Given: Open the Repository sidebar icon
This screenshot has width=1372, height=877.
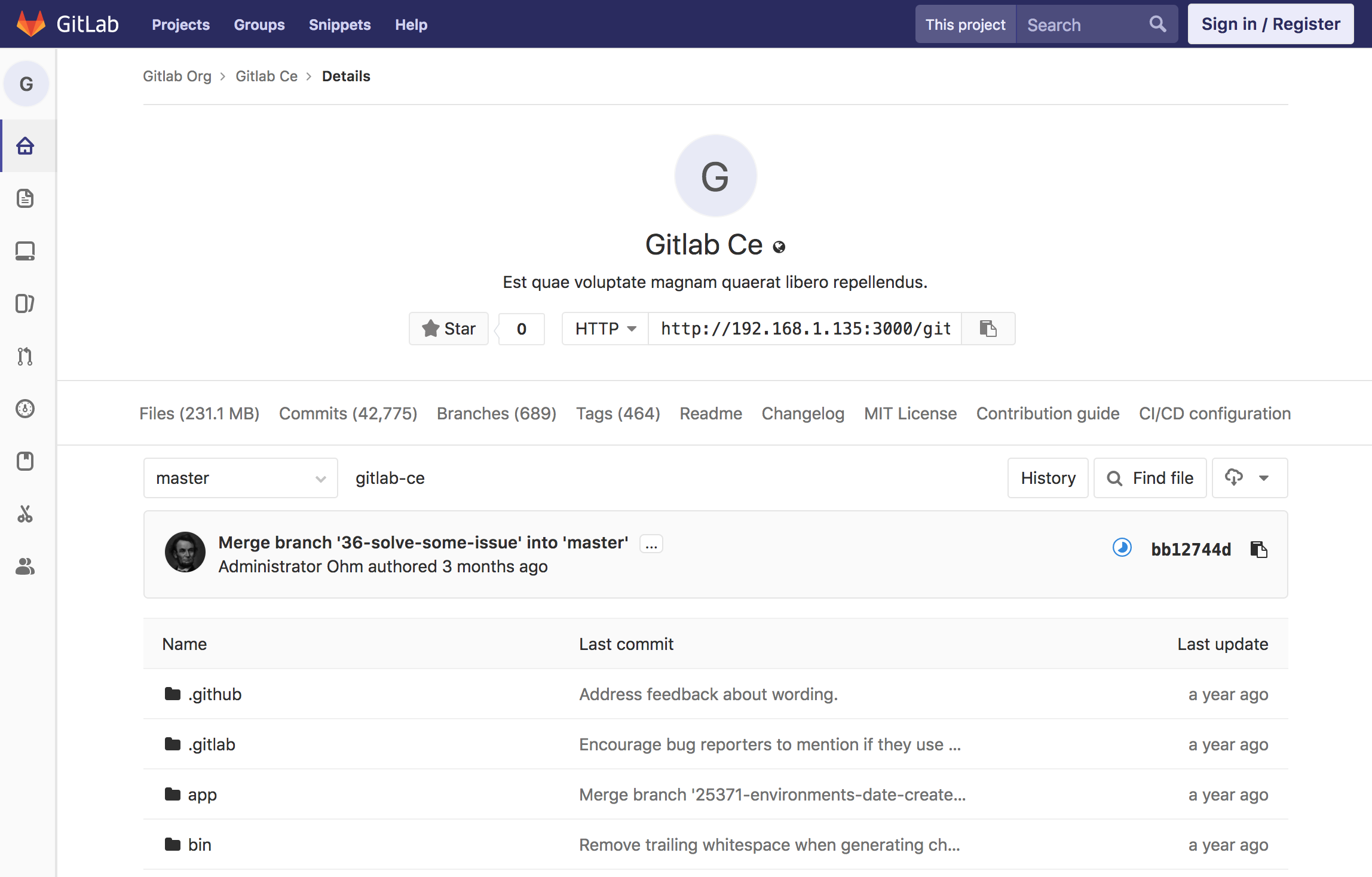Looking at the screenshot, I should [x=25, y=198].
